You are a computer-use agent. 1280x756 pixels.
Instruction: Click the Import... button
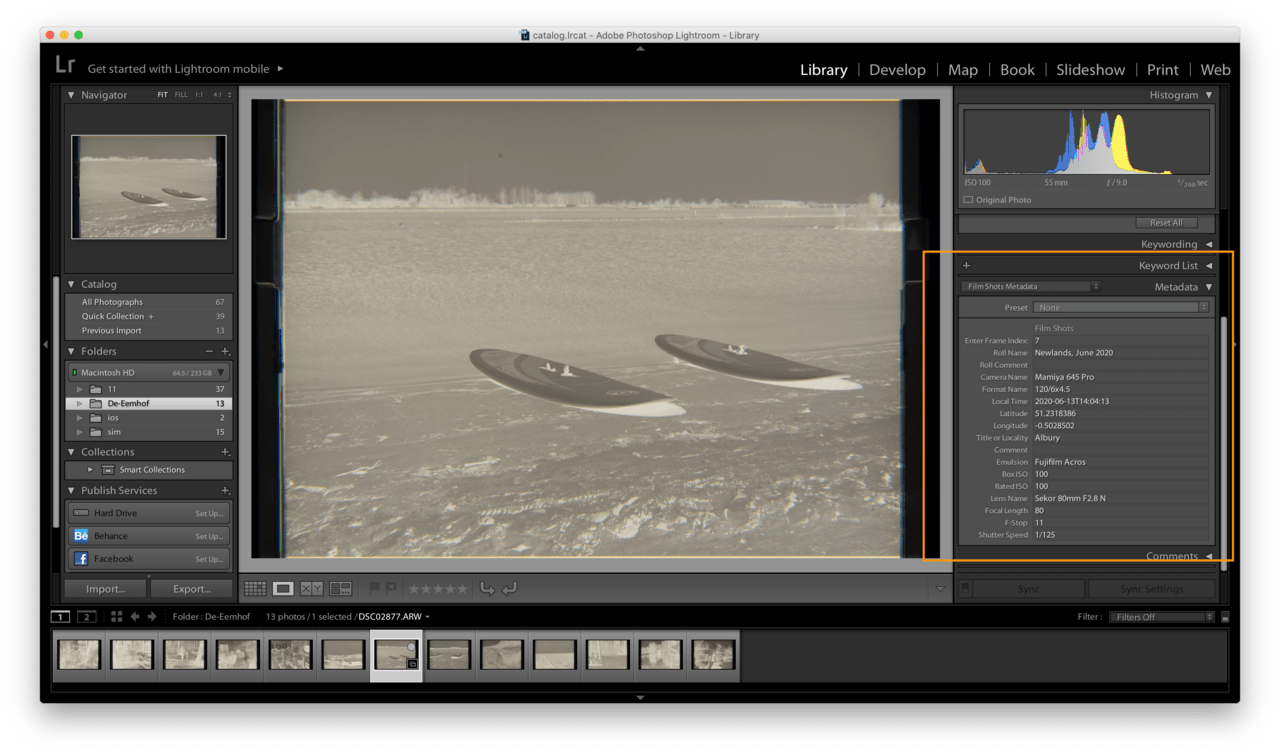[105, 589]
